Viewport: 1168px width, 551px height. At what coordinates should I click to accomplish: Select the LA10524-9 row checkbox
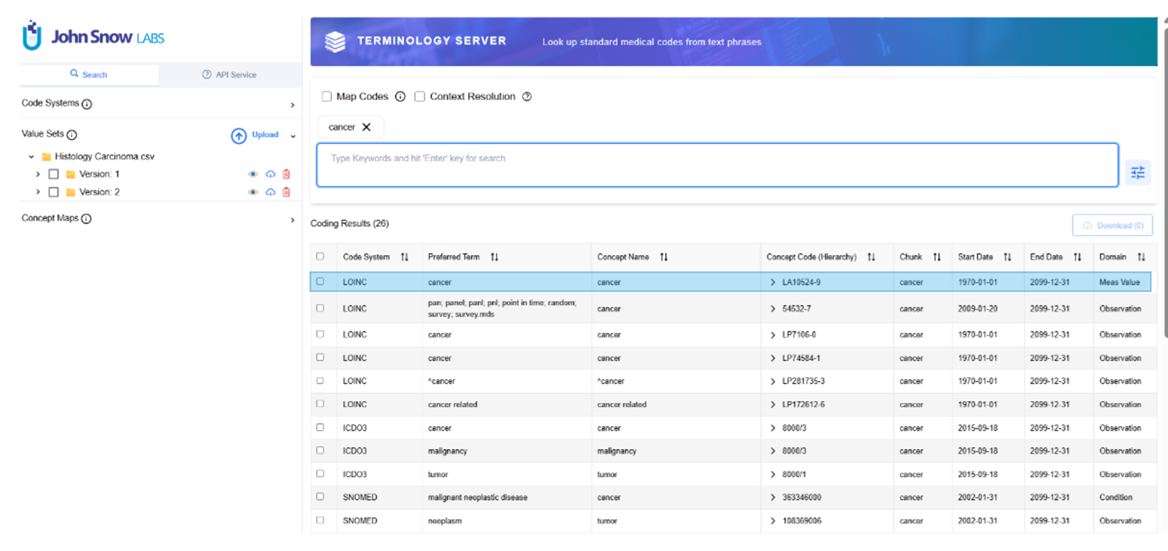(320, 281)
